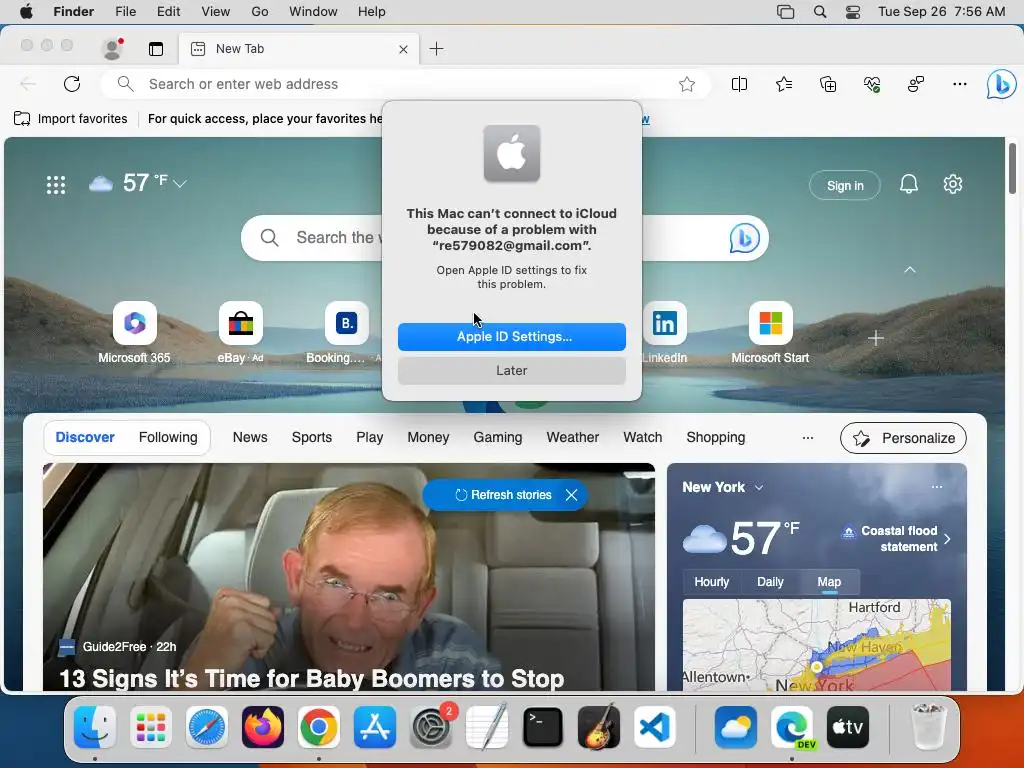Switch to the Sports tab
1024x768 pixels.
pos(312,437)
